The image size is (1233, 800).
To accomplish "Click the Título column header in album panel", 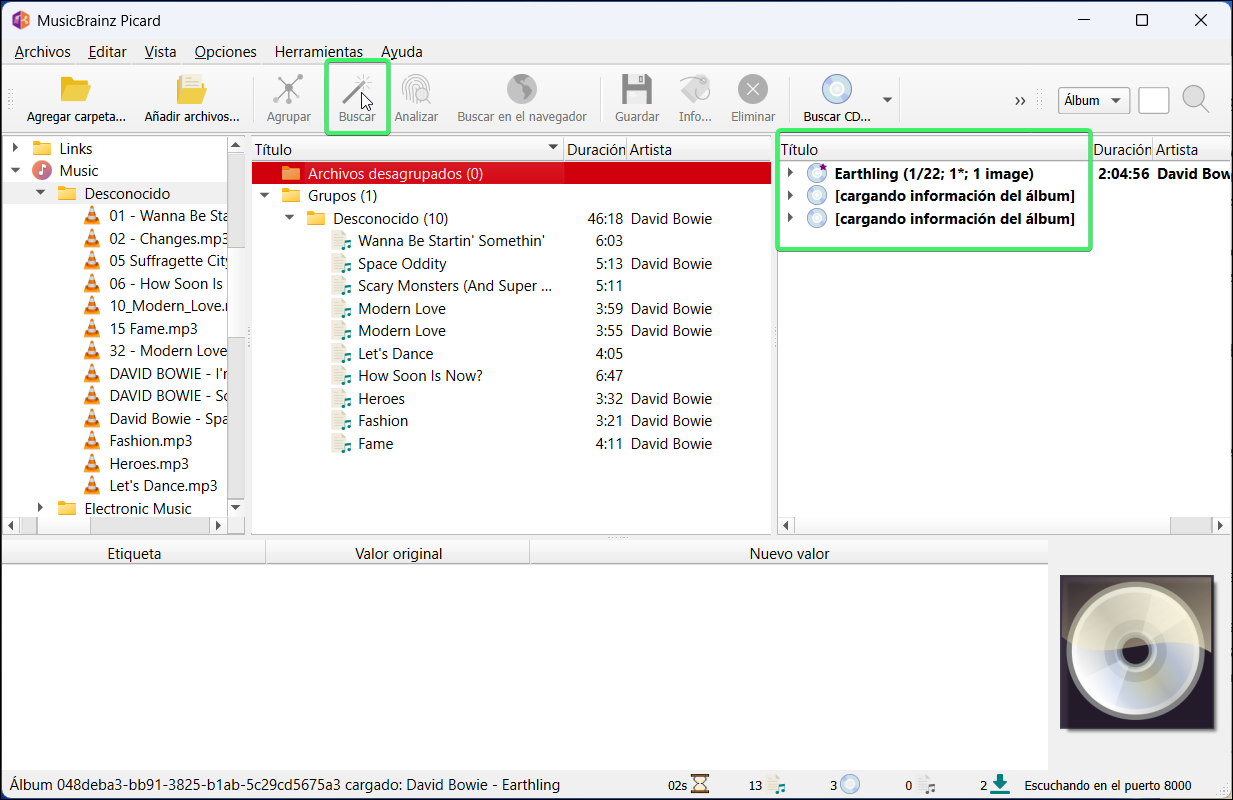I will pos(934,149).
